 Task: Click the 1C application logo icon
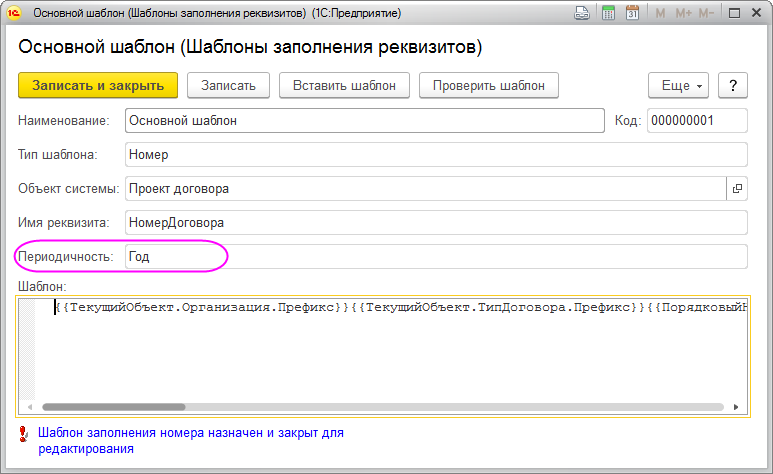tap(14, 14)
